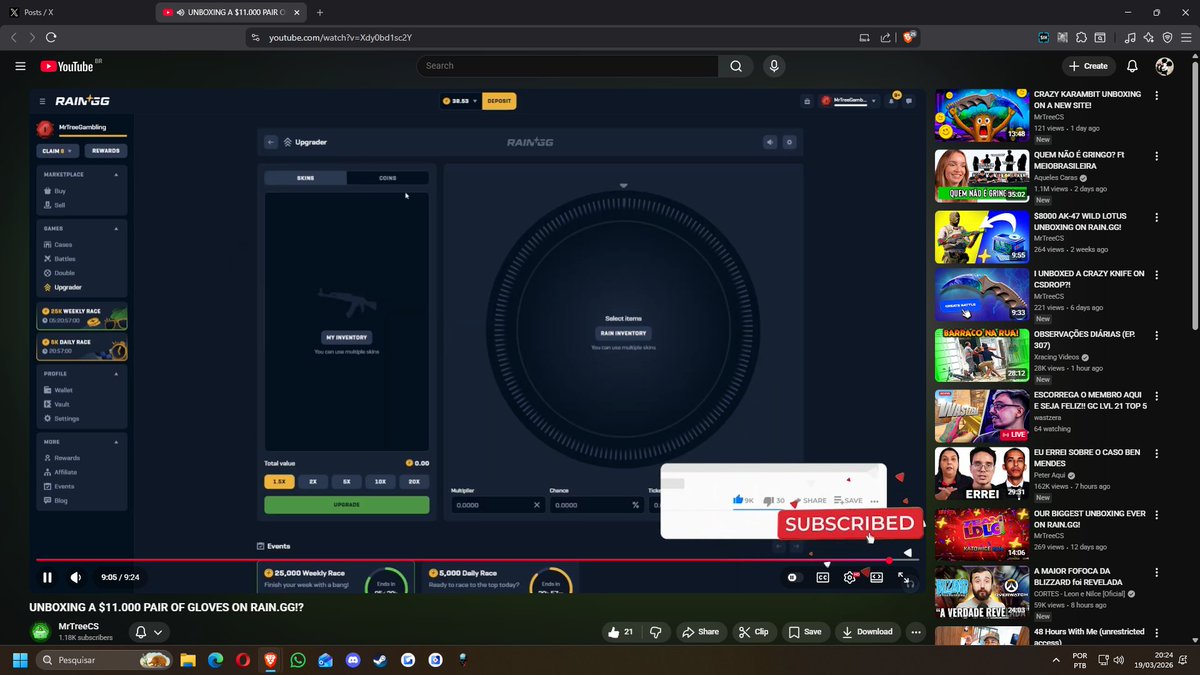
Task: Switch to theater mode
Action: coord(876,577)
